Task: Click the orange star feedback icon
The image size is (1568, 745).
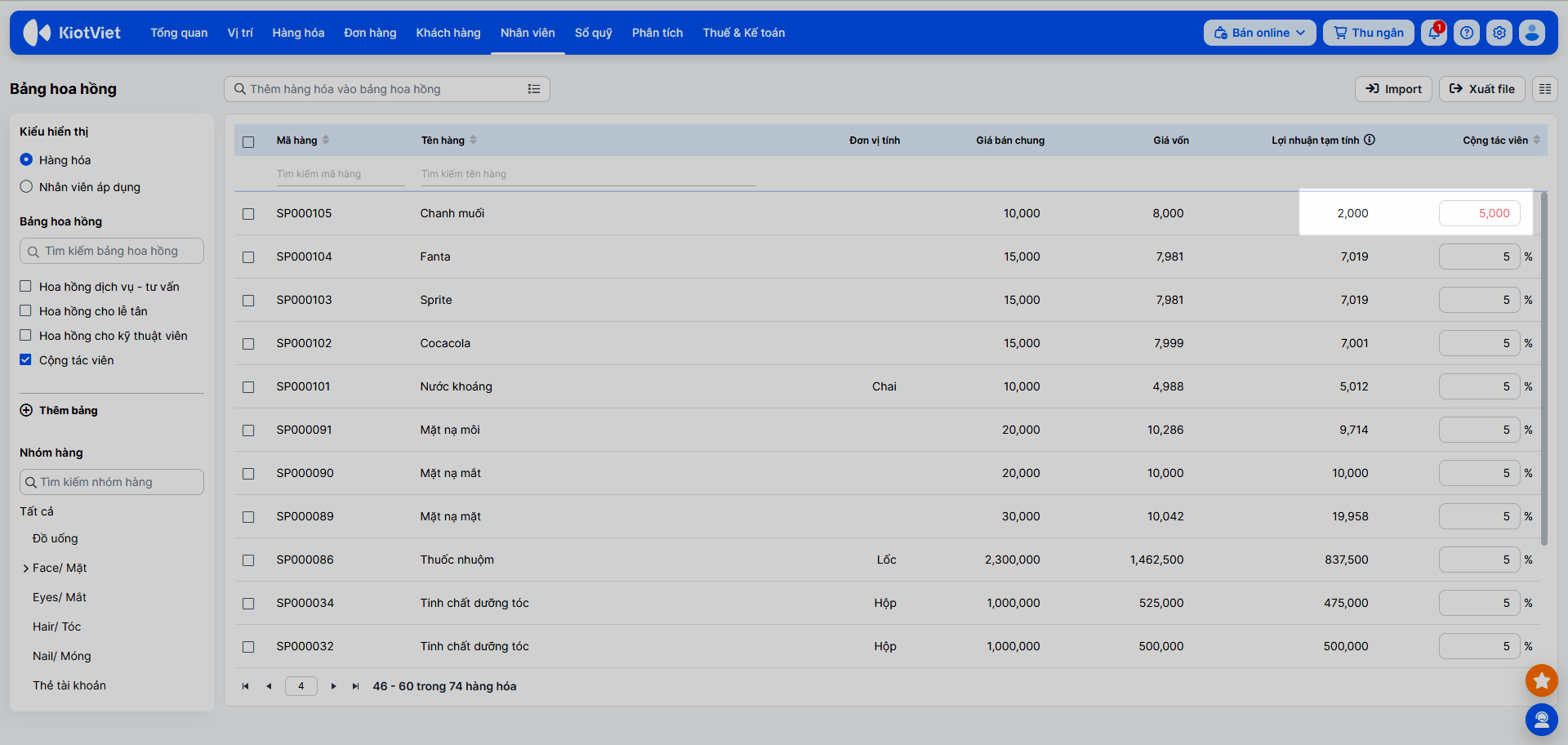Action: point(1542,680)
